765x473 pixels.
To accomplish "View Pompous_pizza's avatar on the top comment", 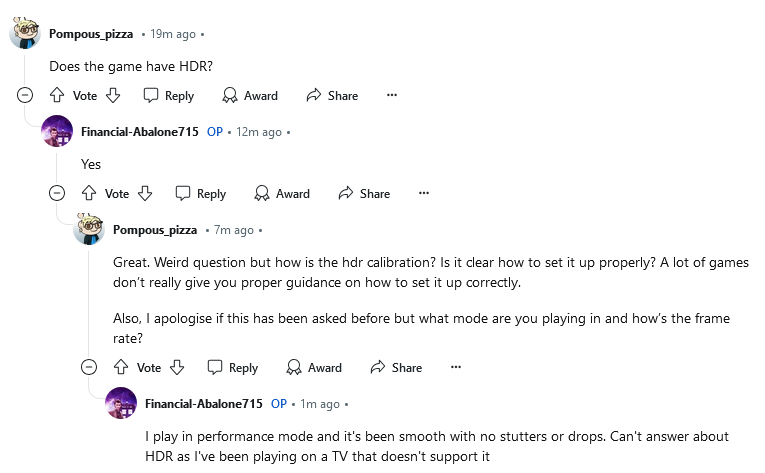I will pyautogui.click(x=25, y=33).
